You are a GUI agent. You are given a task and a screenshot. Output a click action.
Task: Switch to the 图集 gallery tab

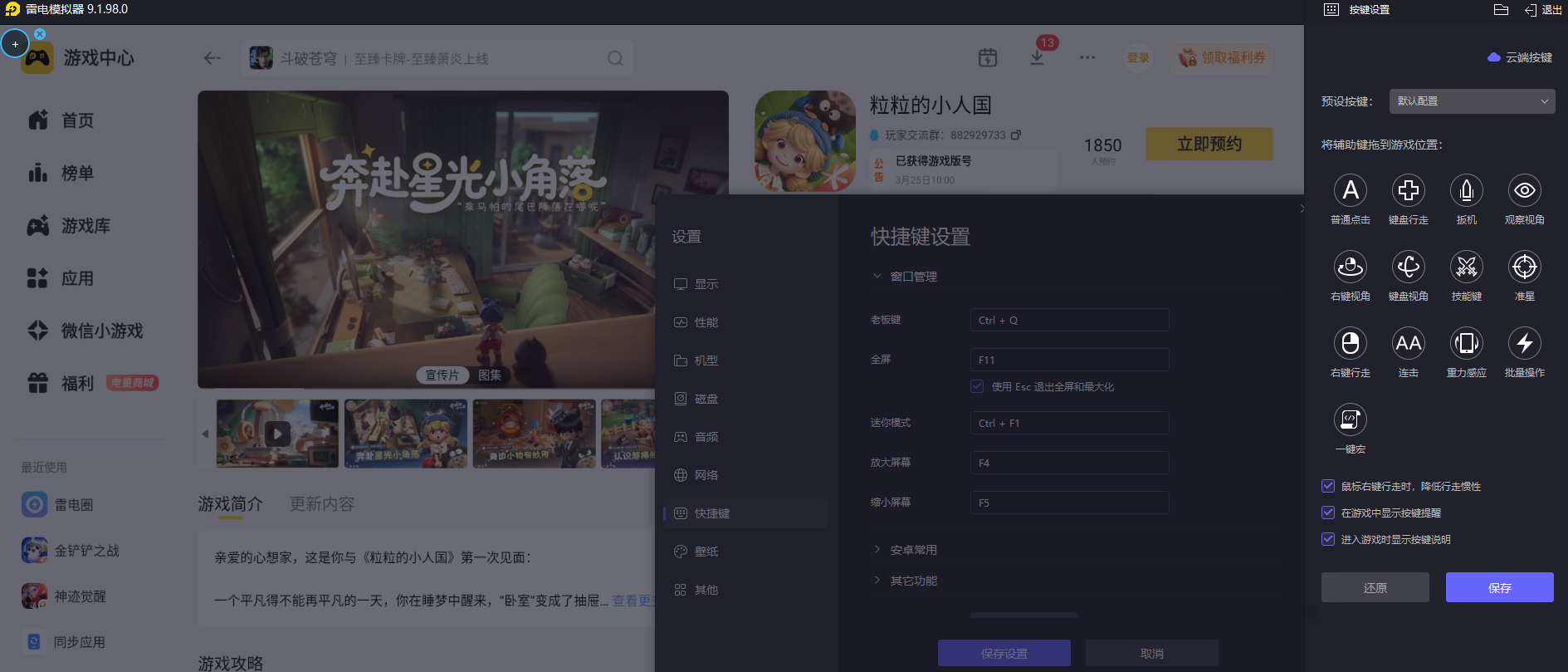click(x=490, y=375)
